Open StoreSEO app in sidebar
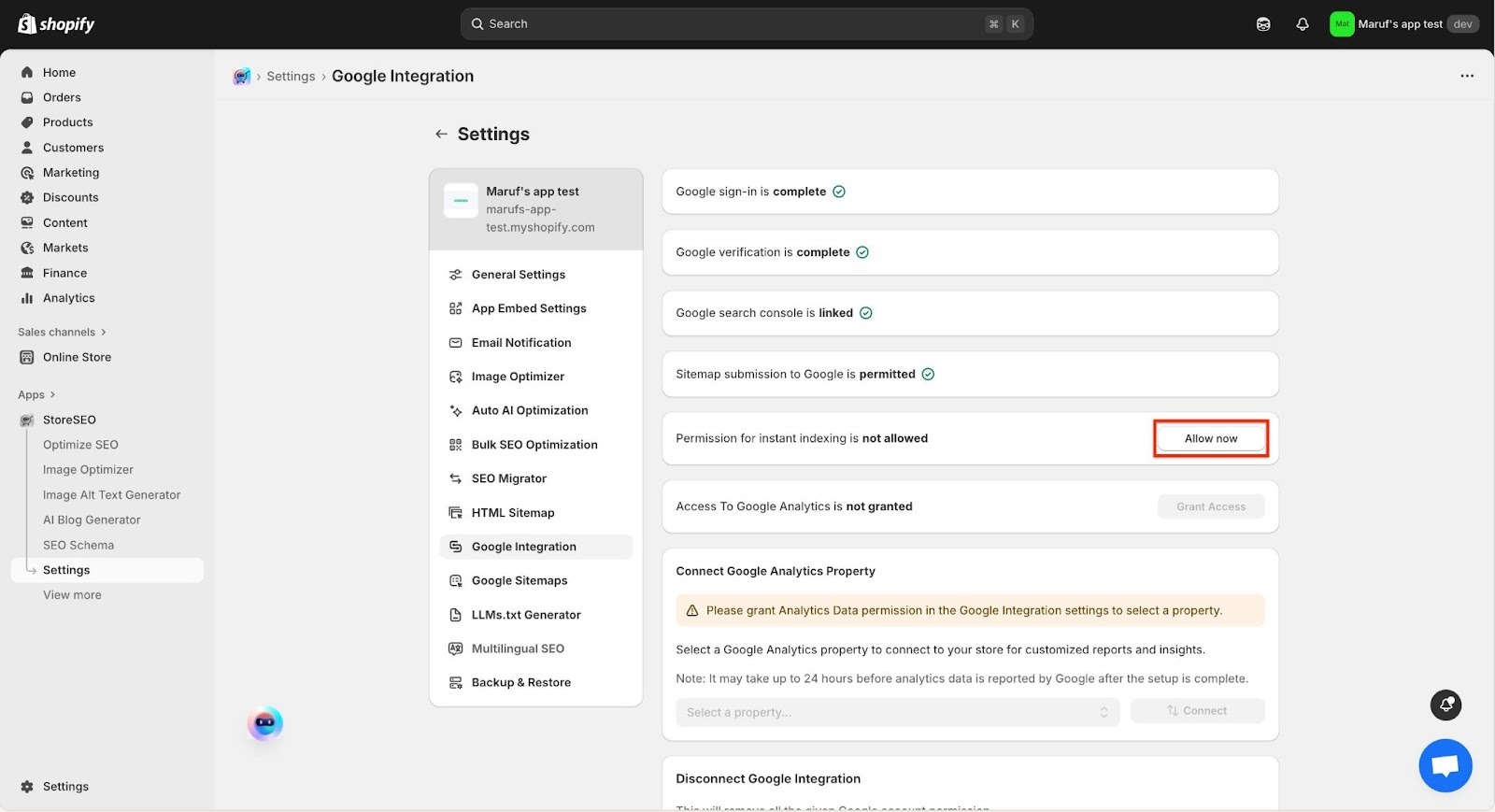Screen dimensions: 1495x812 coord(69,420)
